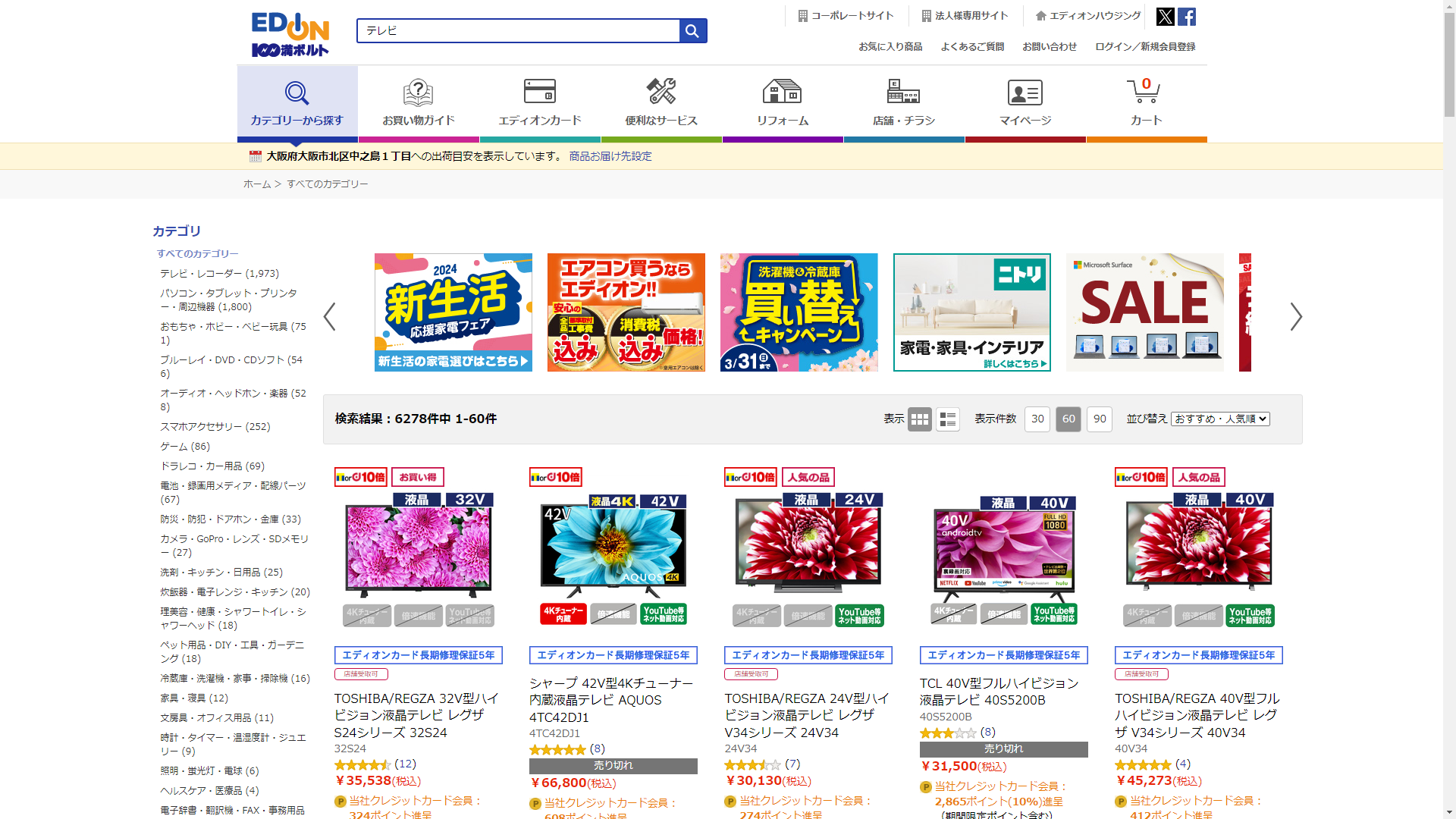Select テレビ・レコーダー category in sidebar
This screenshot has width=1456, height=819.
[219, 274]
